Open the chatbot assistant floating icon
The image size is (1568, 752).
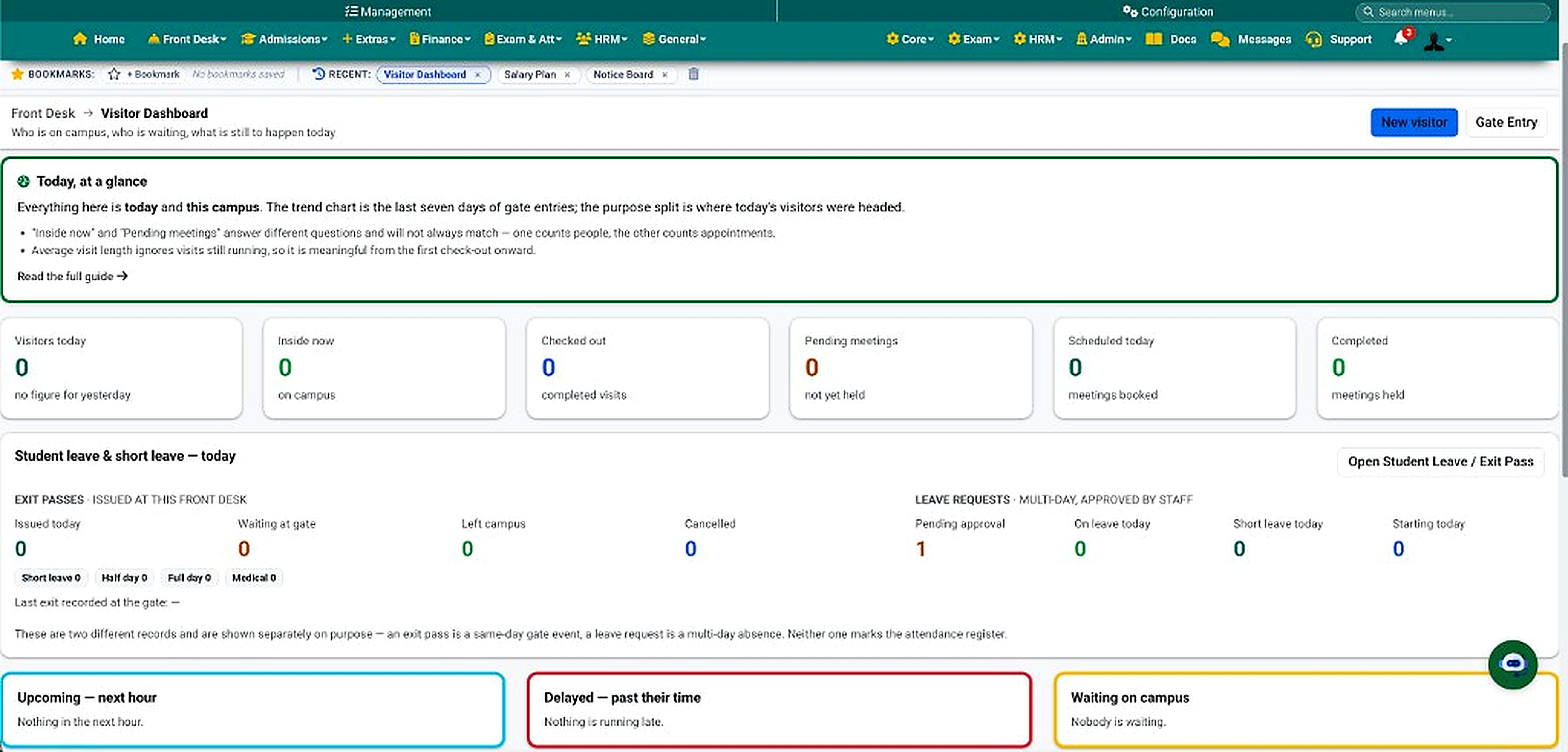click(1512, 664)
